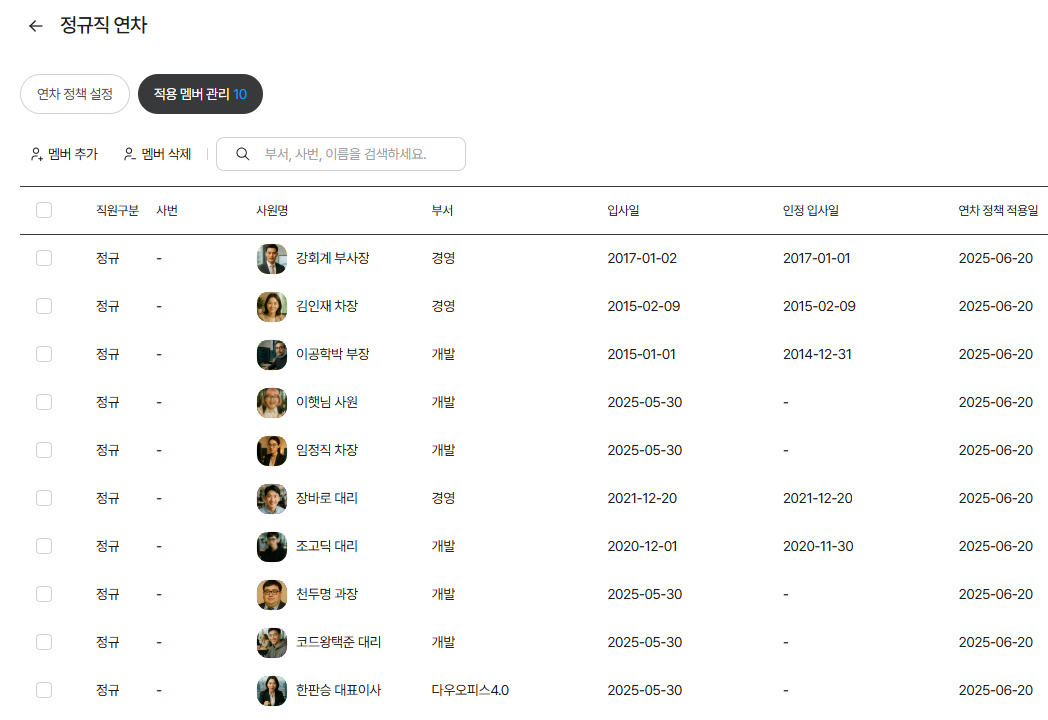Click the search magnifier icon
The height and width of the screenshot is (720, 1048).
(242, 154)
